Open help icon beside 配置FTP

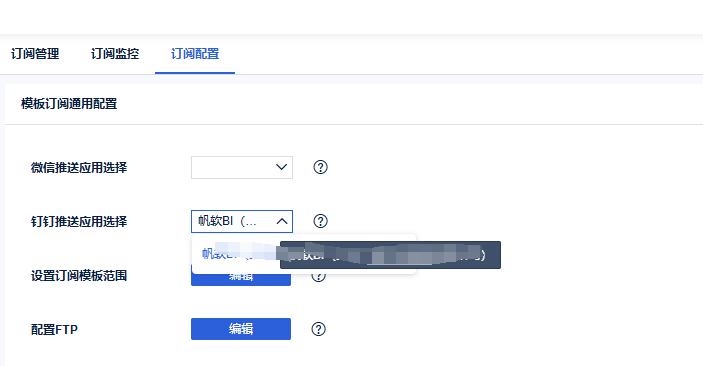(x=318, y=329)
